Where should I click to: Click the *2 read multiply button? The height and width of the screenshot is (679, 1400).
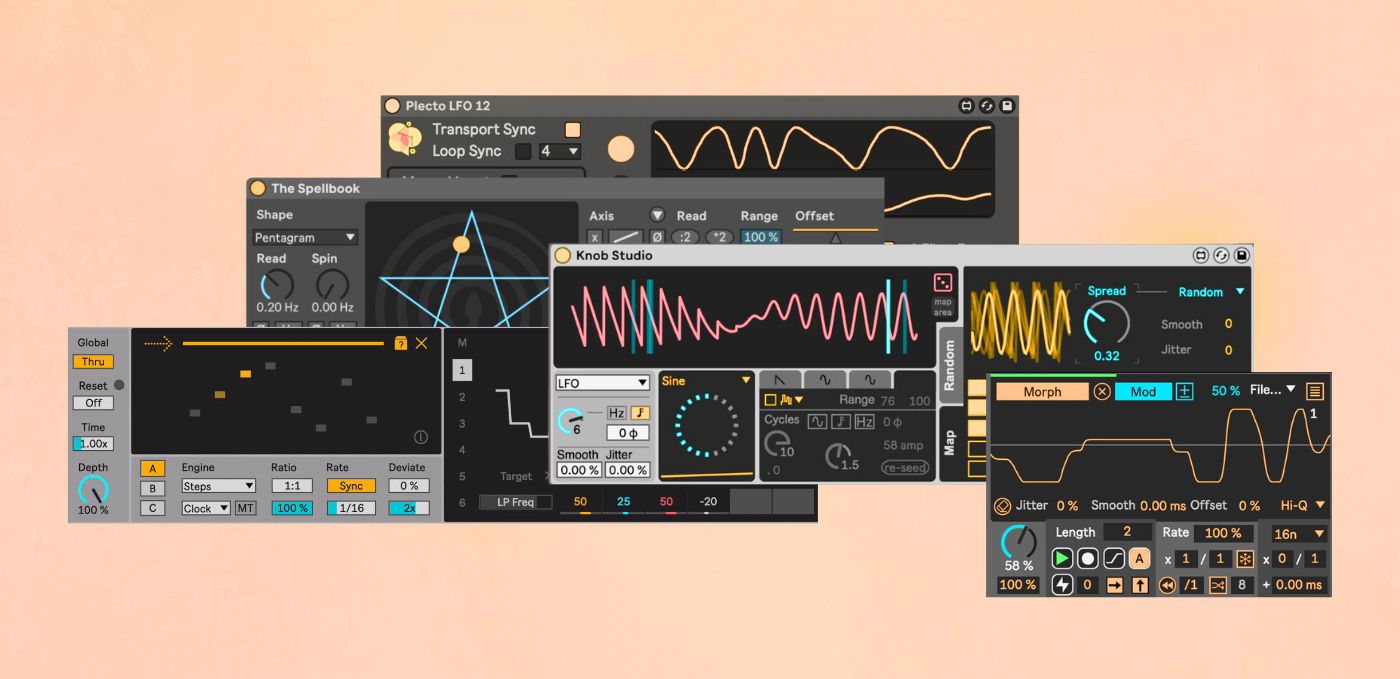coord(719,238)
